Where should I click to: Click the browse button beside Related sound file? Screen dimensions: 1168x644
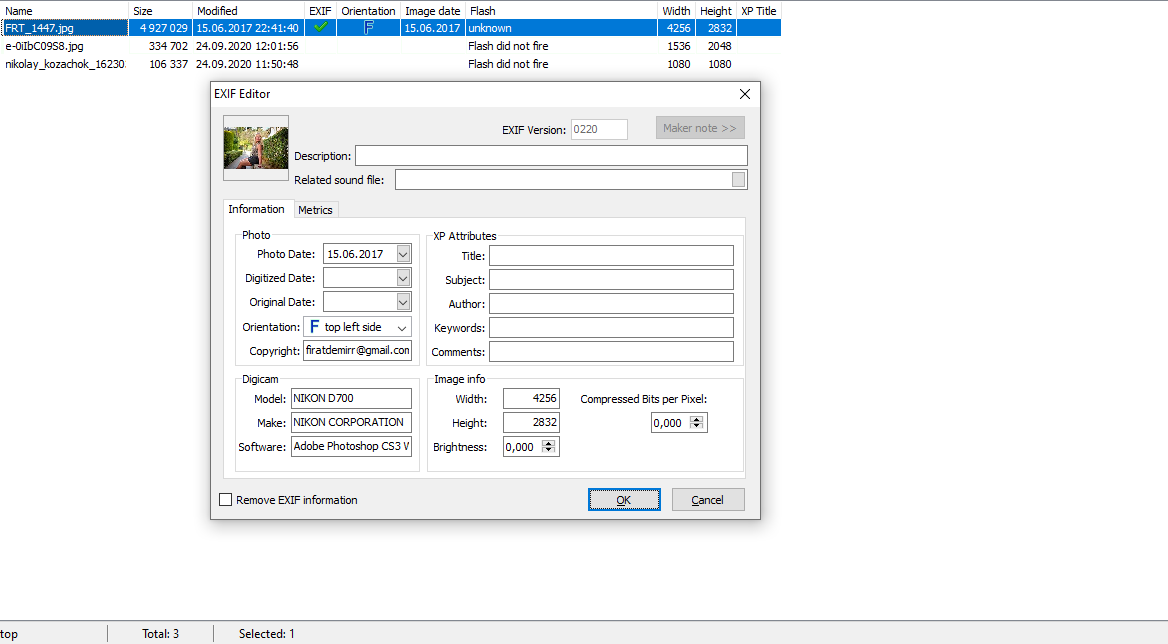tap(738, 179)
